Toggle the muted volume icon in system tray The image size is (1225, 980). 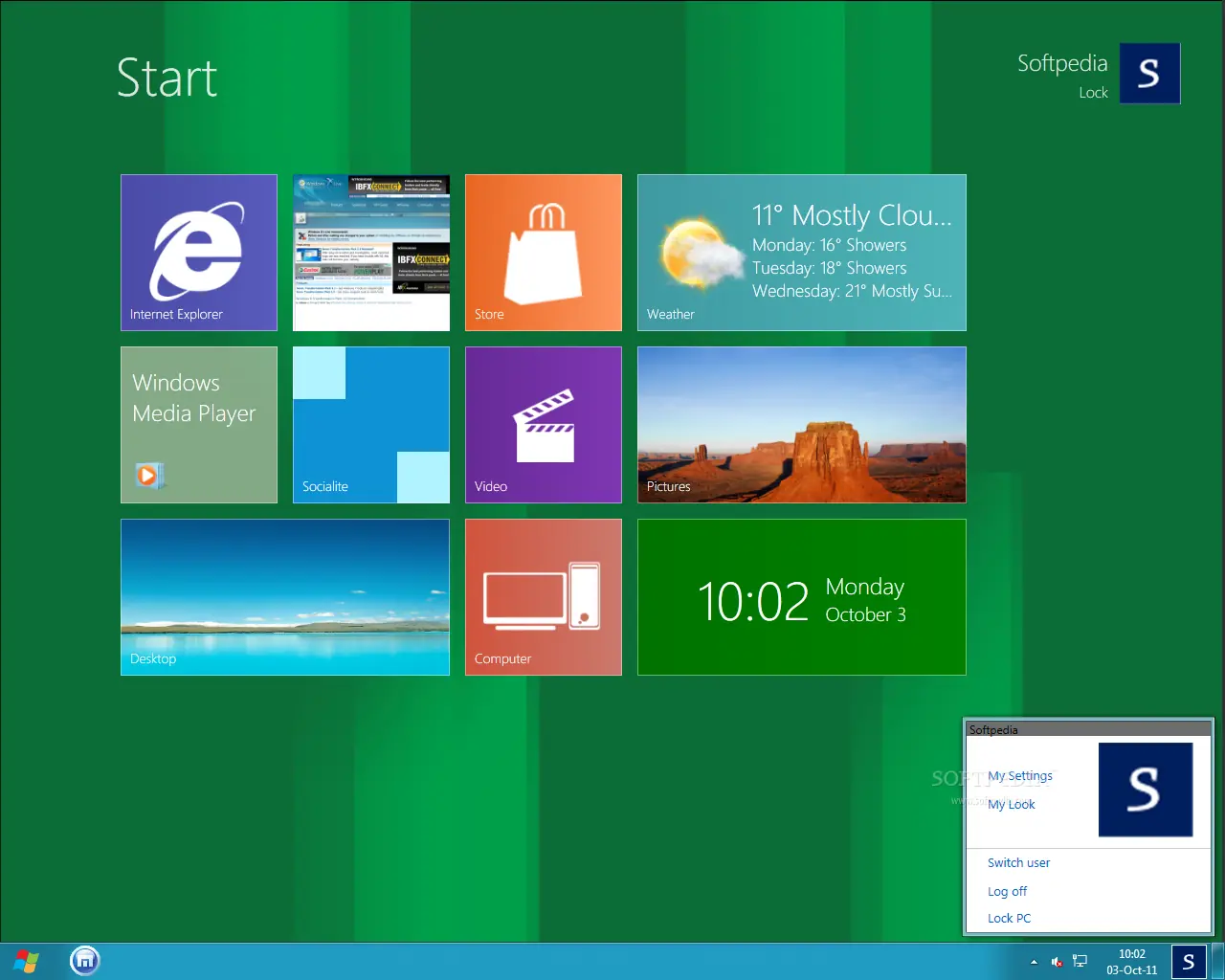click(1057, 962)
